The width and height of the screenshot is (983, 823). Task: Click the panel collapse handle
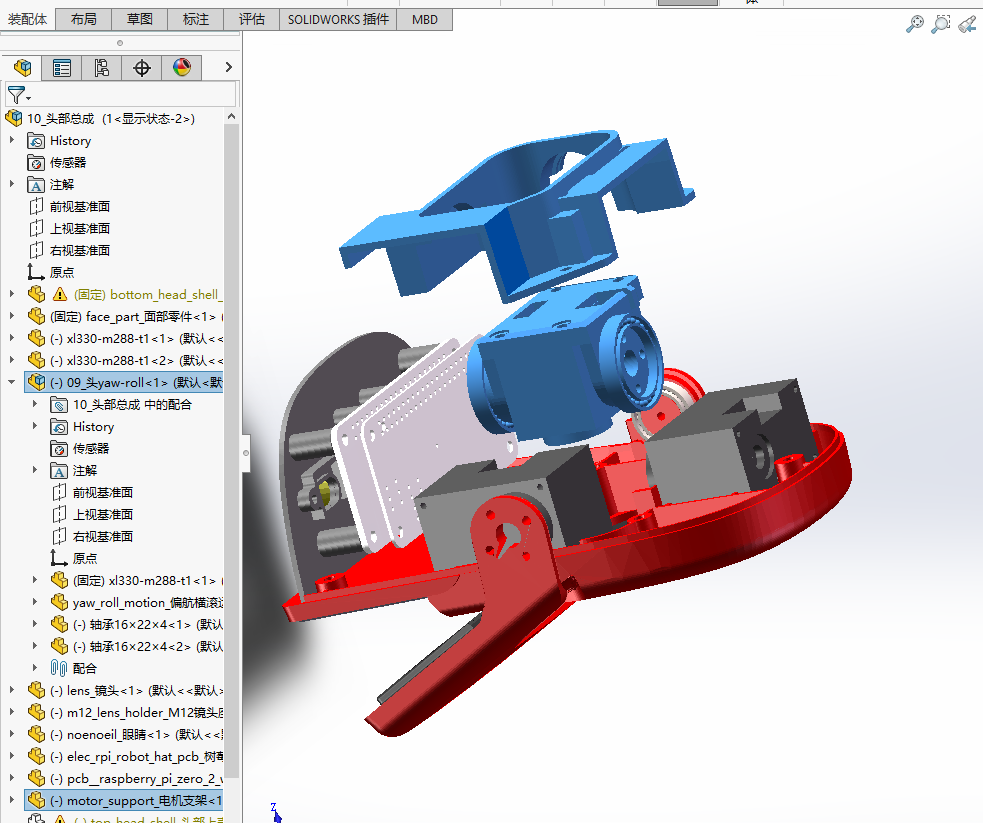(246, 453)
